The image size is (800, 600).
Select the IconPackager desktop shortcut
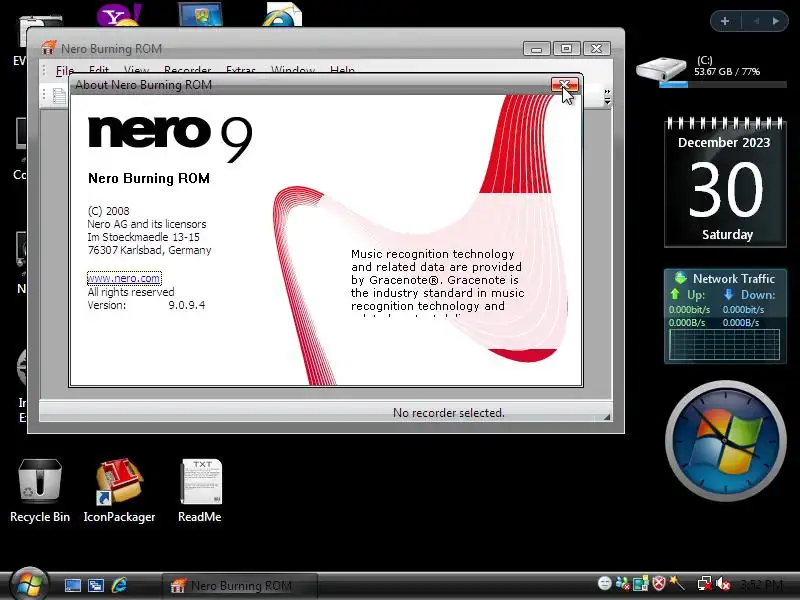[x=119, y=491]
